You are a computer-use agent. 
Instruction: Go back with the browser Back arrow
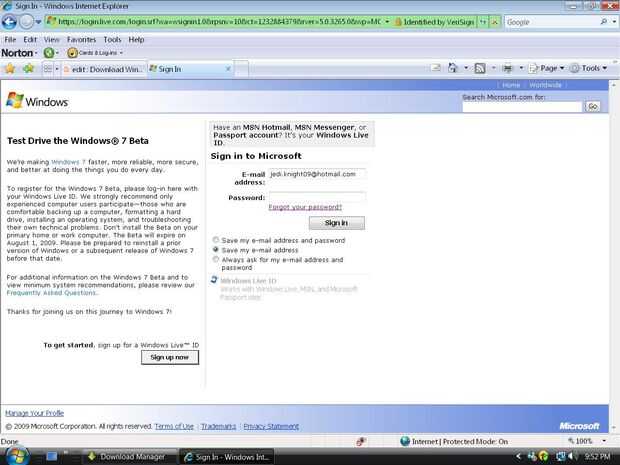point(9,22)
